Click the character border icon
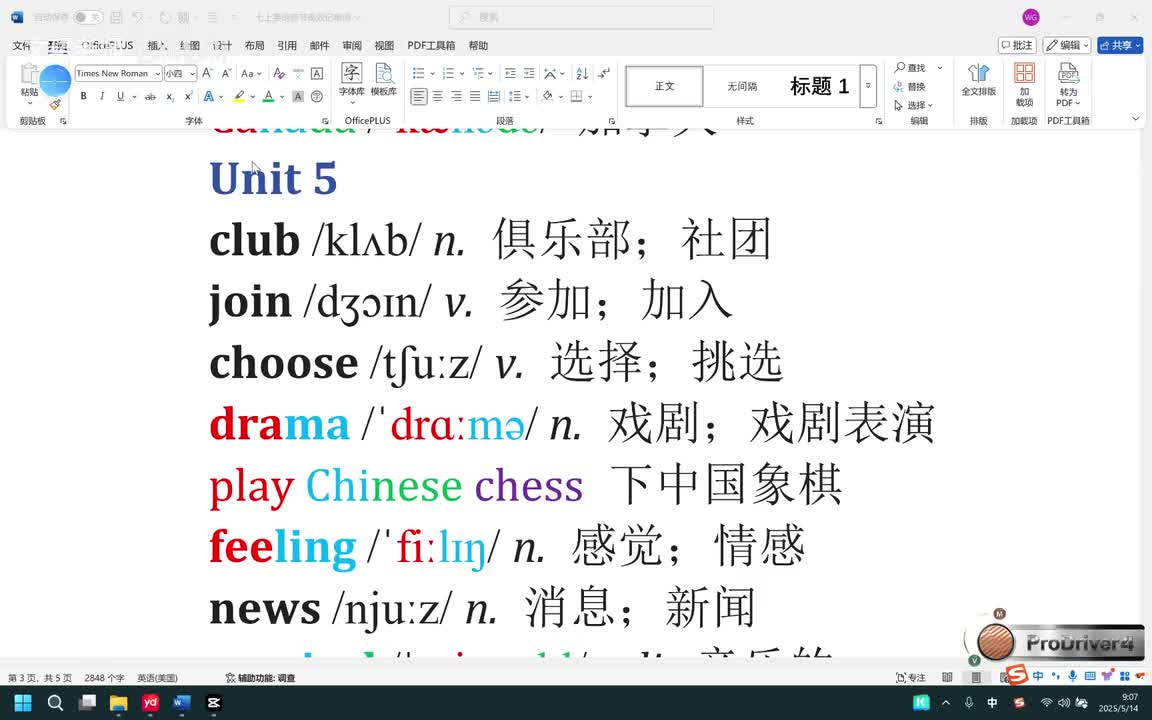1152x720 pixels. pos(317,73)
